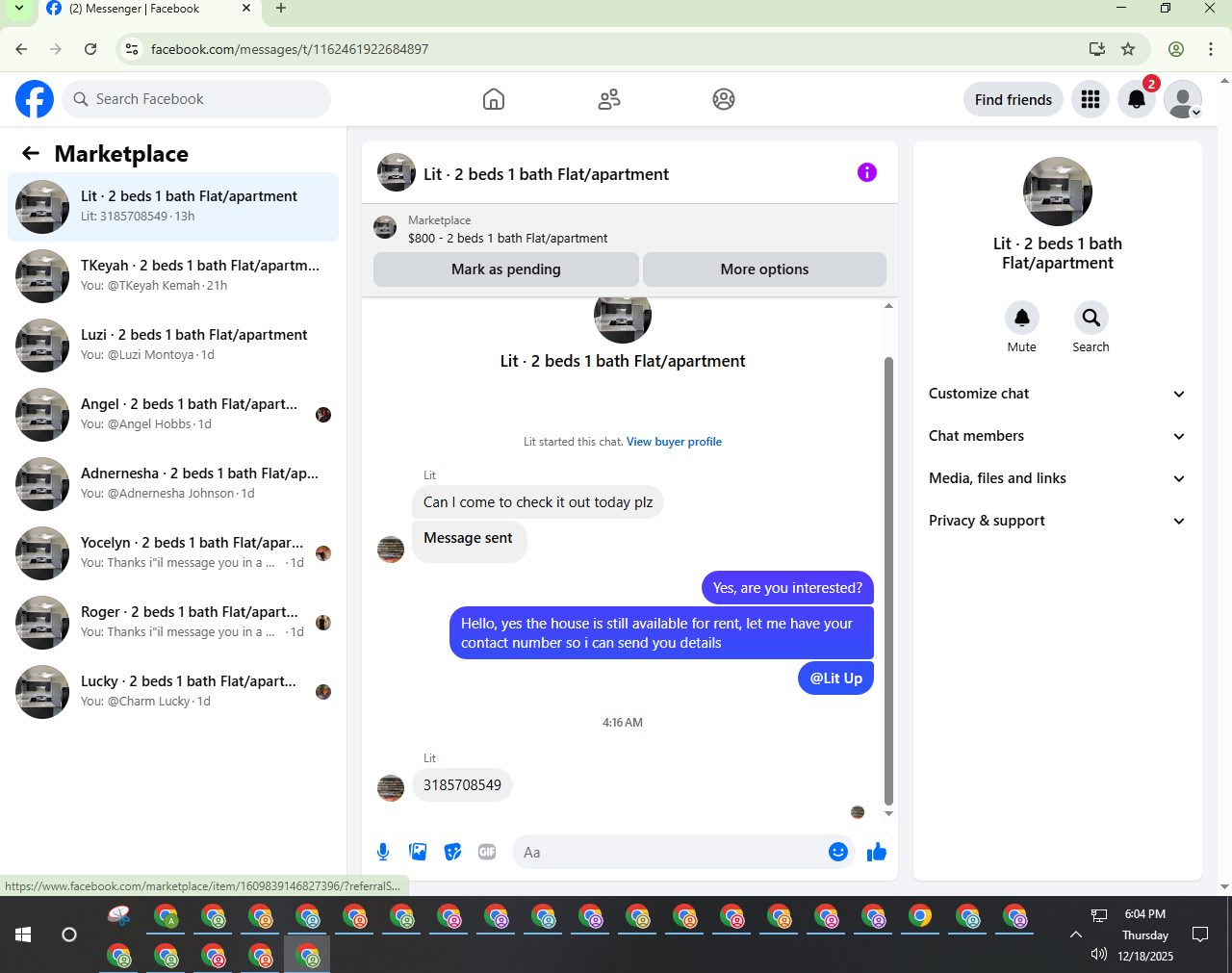Viewport: 1232px width, 973px height.
Task: Open Chrome tab search dropdown arrow
Action: (18, 9)
